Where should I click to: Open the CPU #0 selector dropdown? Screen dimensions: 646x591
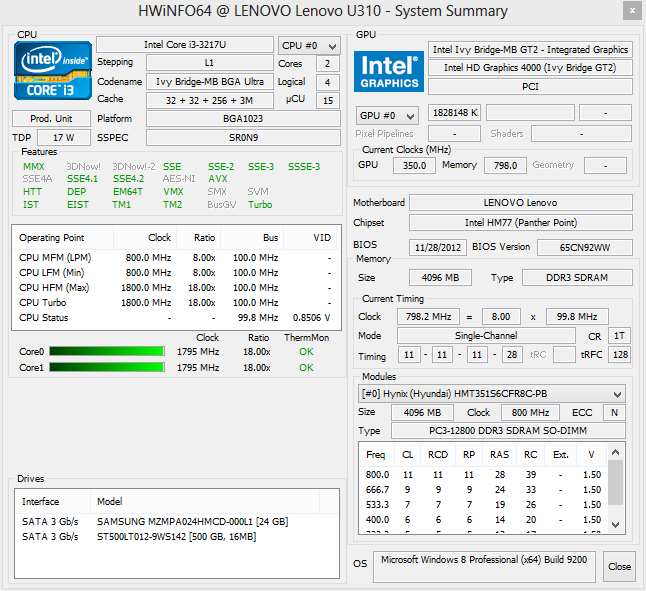point(309,46)
